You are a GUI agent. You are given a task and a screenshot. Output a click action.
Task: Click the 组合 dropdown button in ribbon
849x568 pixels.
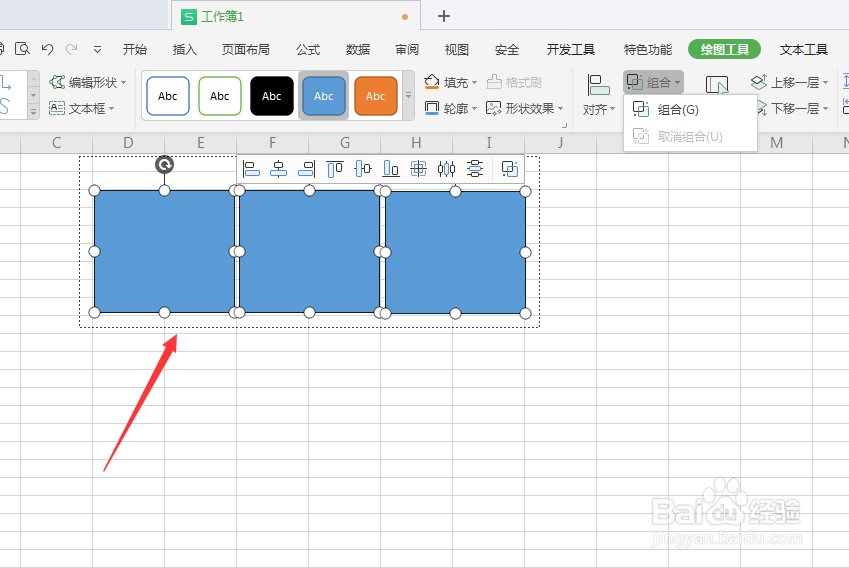tap(653, 82)
